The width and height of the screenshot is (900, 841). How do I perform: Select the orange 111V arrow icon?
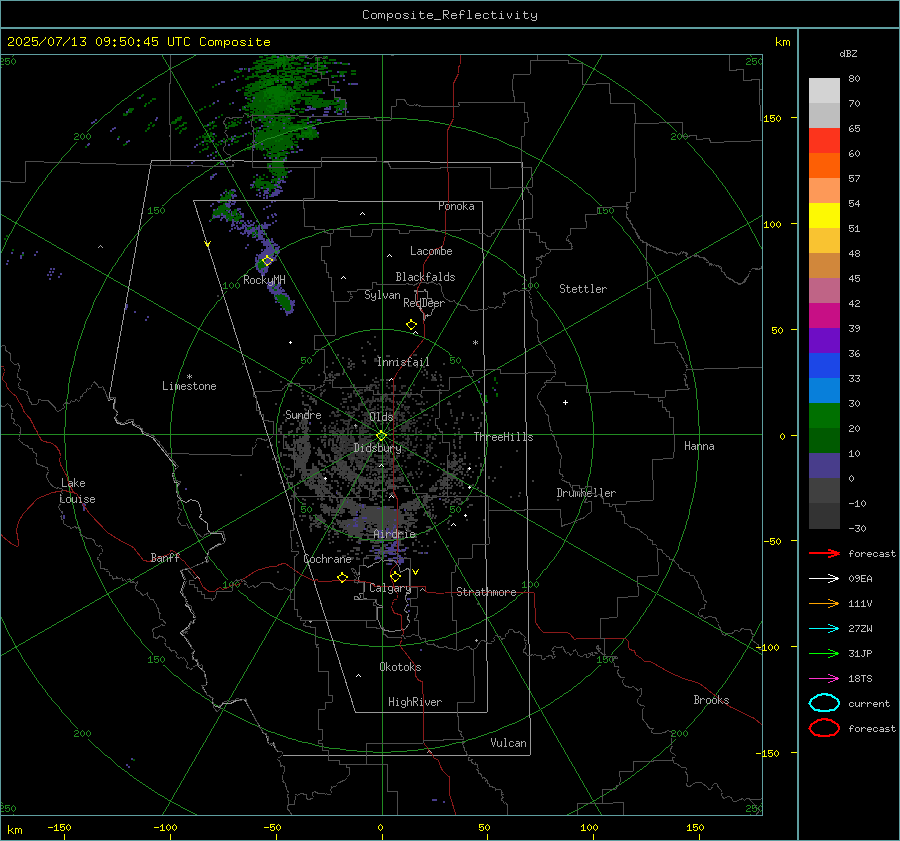(x=824, y=603)
